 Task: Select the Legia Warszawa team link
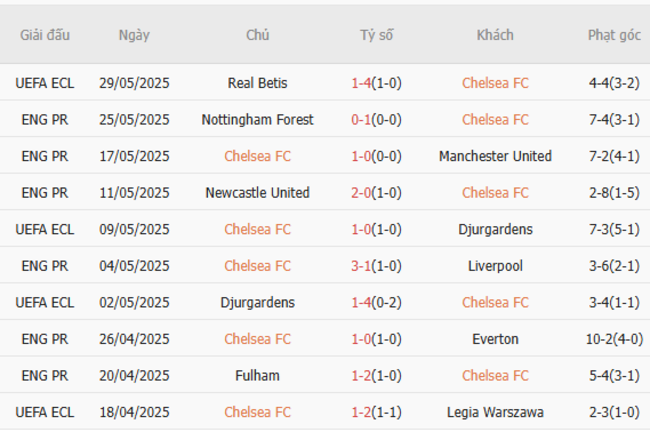click(495, 412)
